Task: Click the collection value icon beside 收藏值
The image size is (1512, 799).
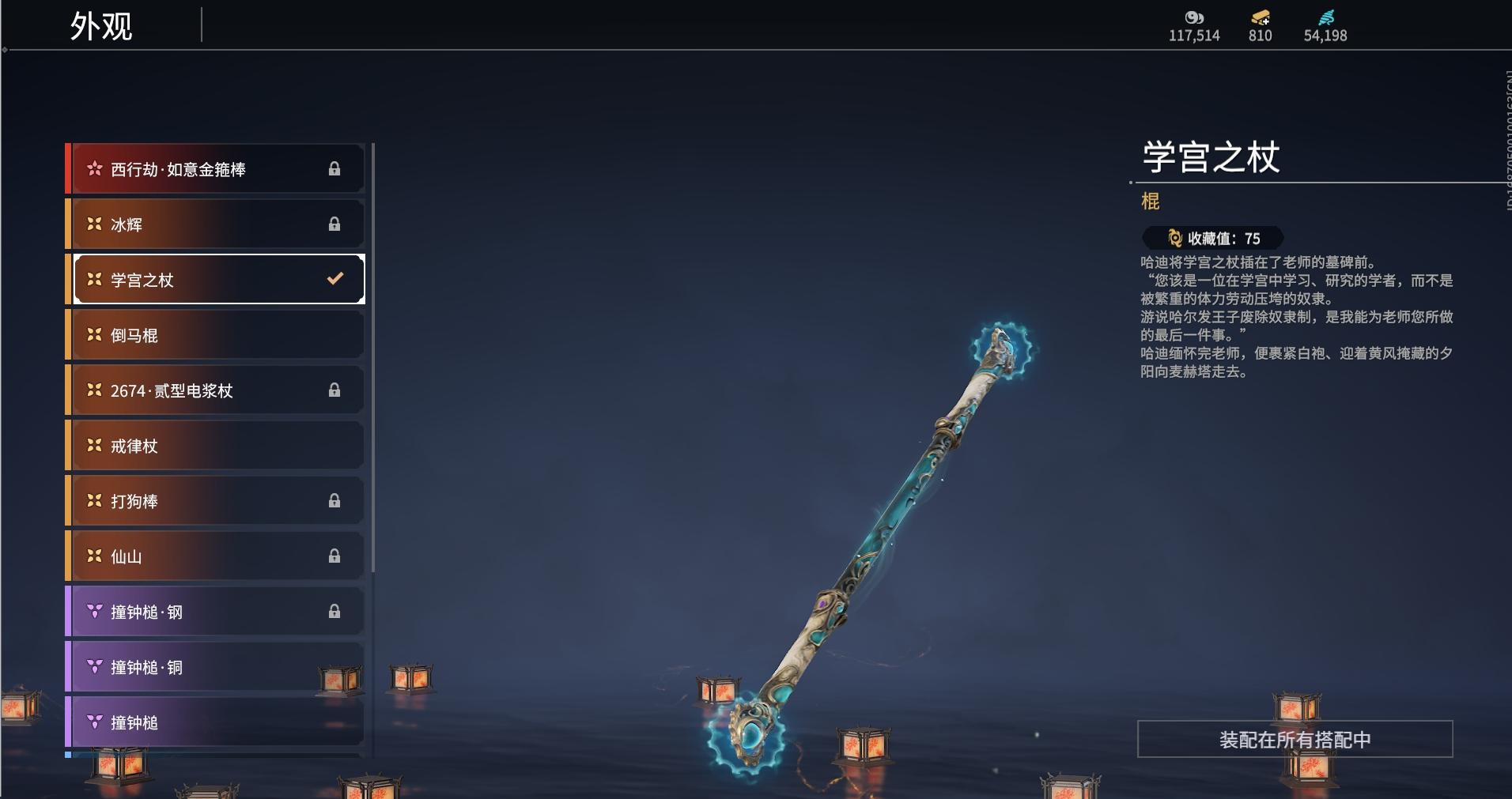Action: (1175, 238)
